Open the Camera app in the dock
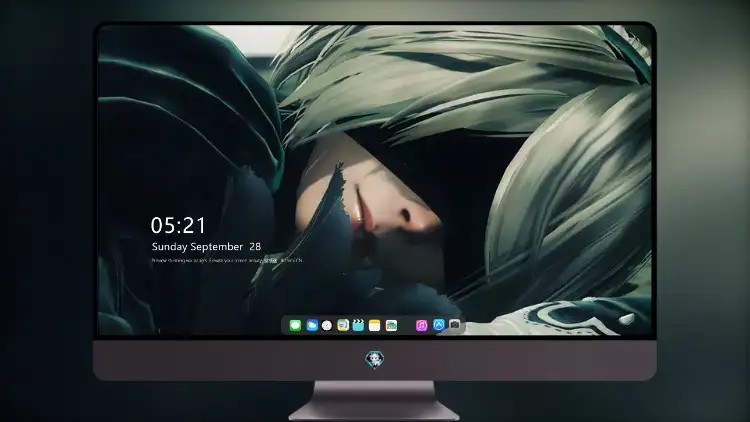Screen dimensions: 750x422 click(455, 325)
